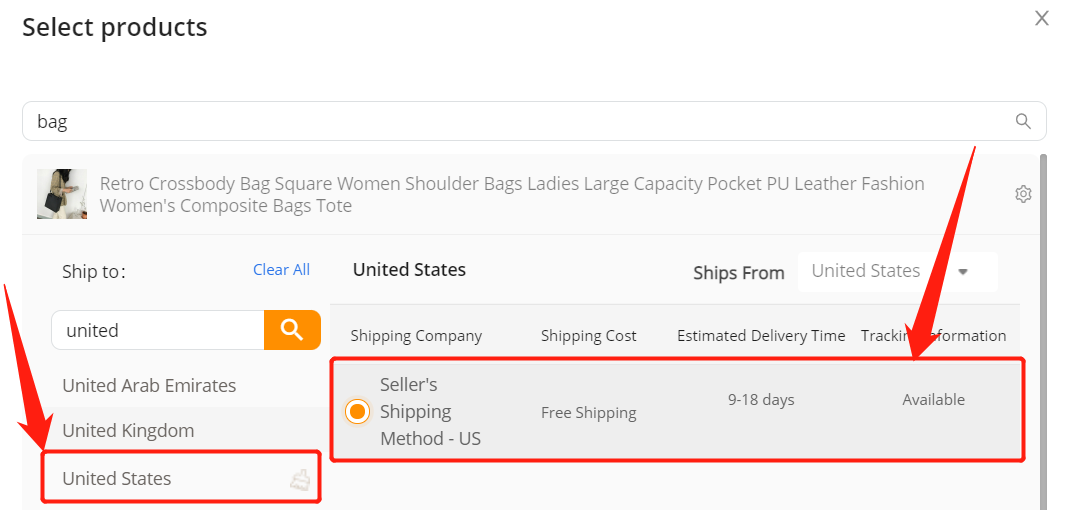Close the Select products dialog
1065x510 pixels.
[1041, 18]
